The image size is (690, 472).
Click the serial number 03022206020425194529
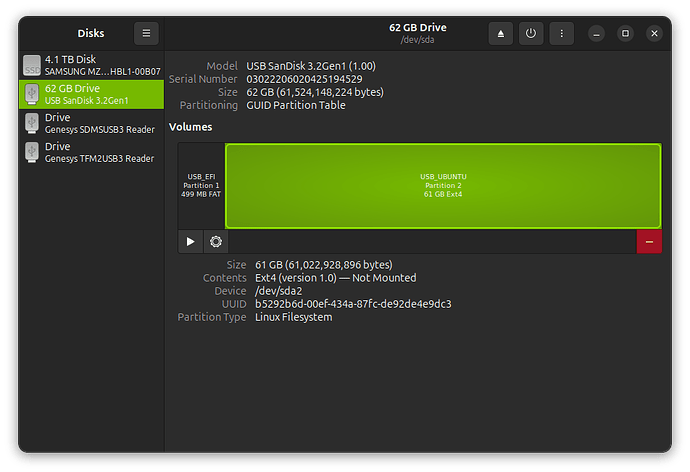[x=304, y=79]
